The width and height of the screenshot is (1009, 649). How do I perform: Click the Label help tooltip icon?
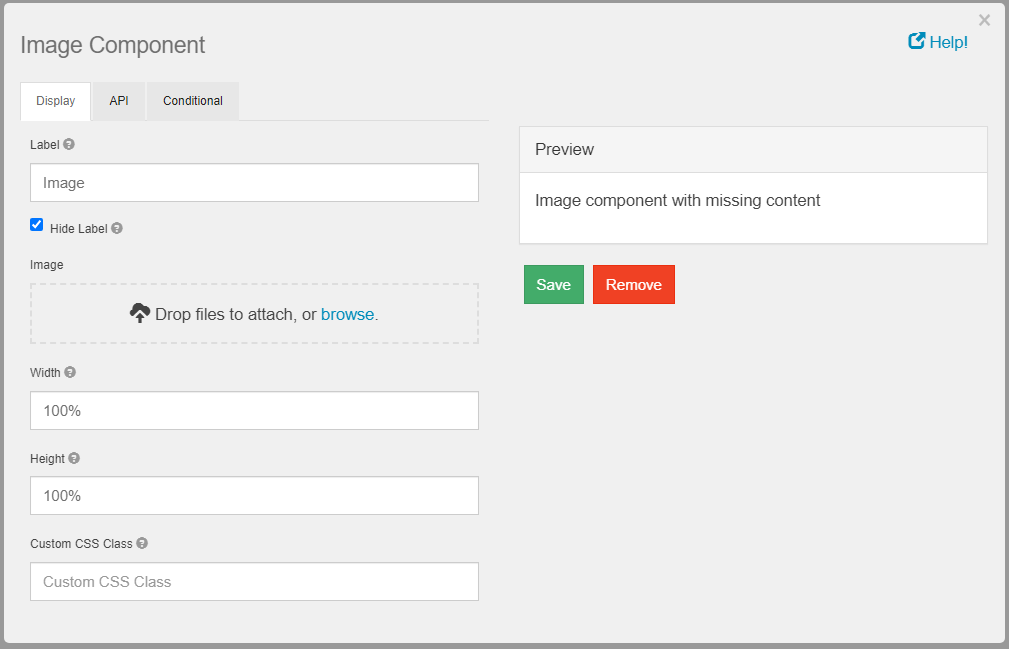(x=69, y=144)
